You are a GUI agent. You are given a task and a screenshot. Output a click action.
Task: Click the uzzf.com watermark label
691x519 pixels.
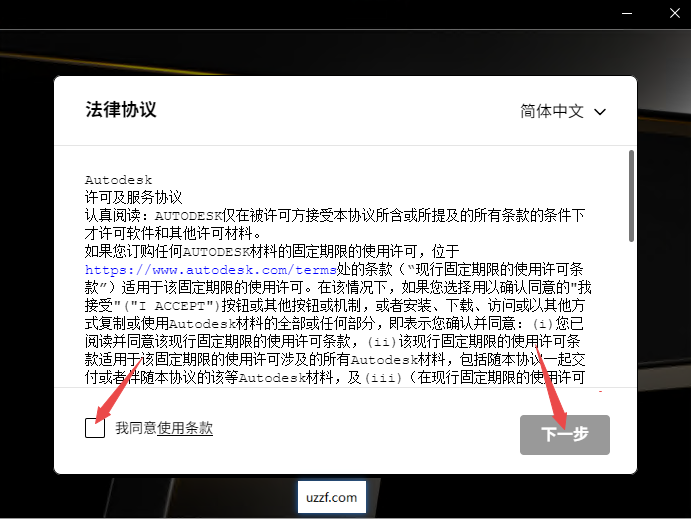[331, 497]
